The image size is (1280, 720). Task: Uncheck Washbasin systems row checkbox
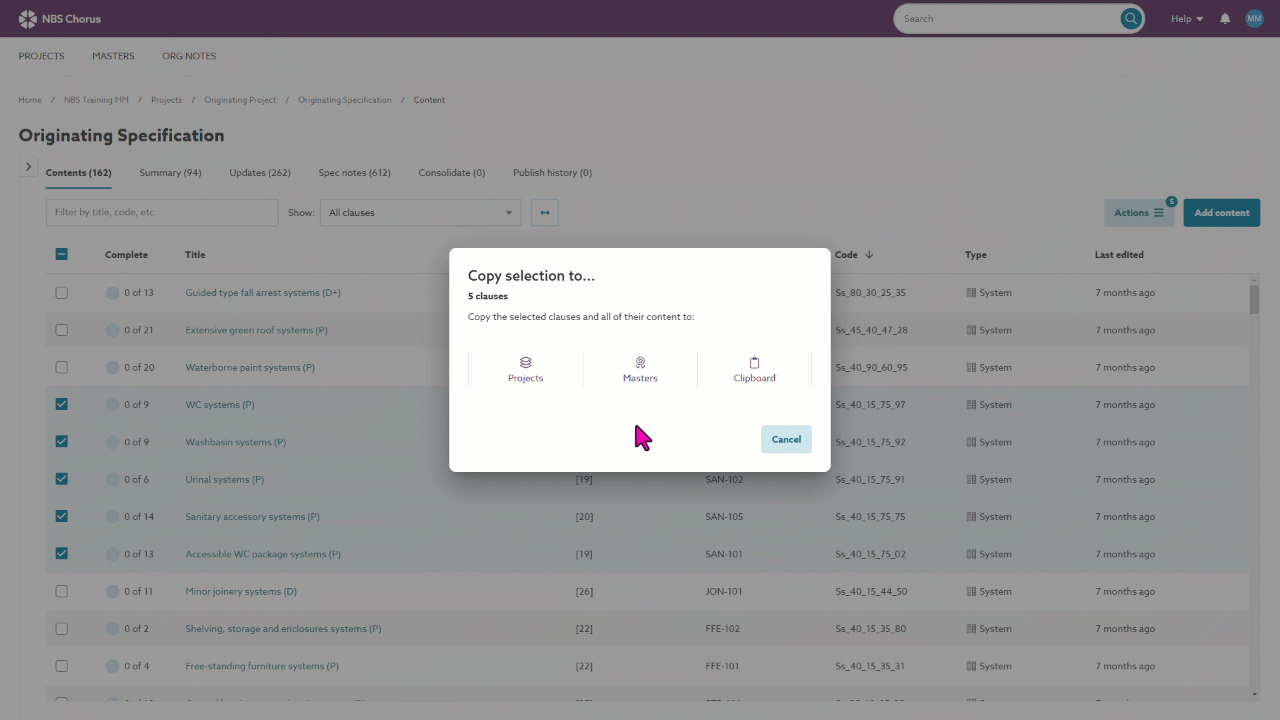61,442
